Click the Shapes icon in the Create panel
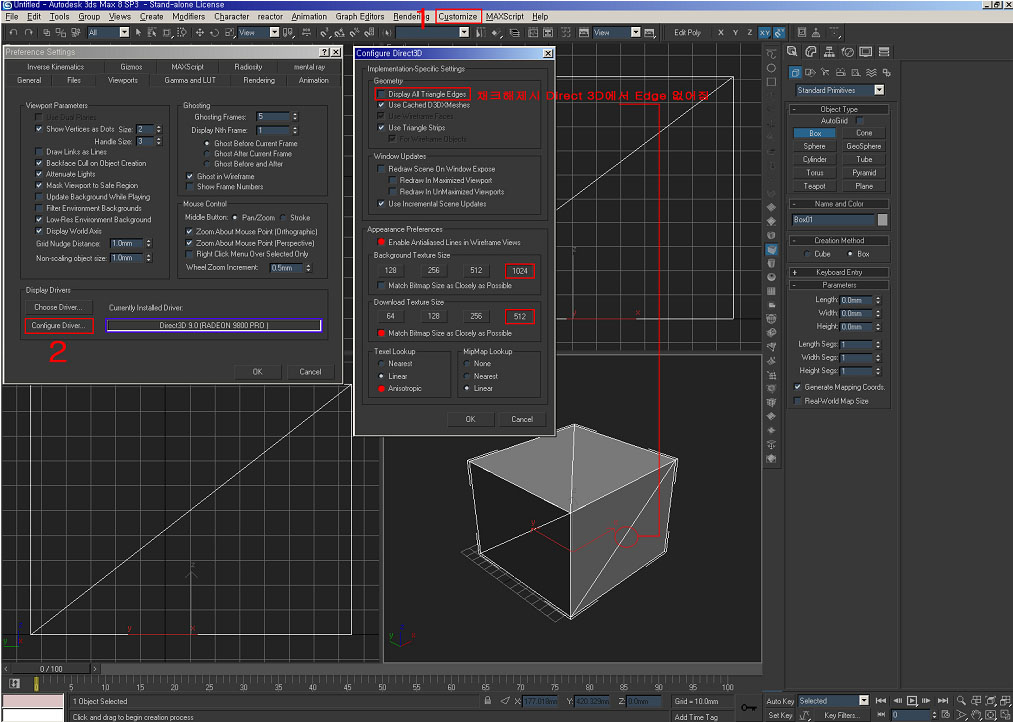 tap(810, 72)
